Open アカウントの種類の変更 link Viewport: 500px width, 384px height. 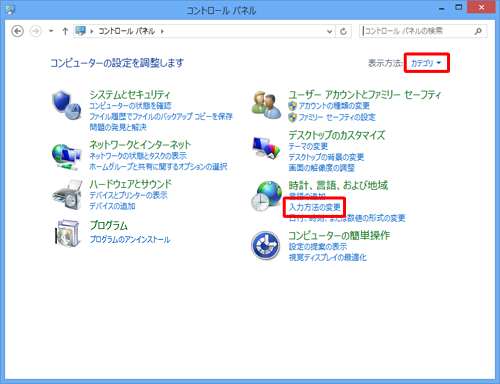(x=334, y=106)
